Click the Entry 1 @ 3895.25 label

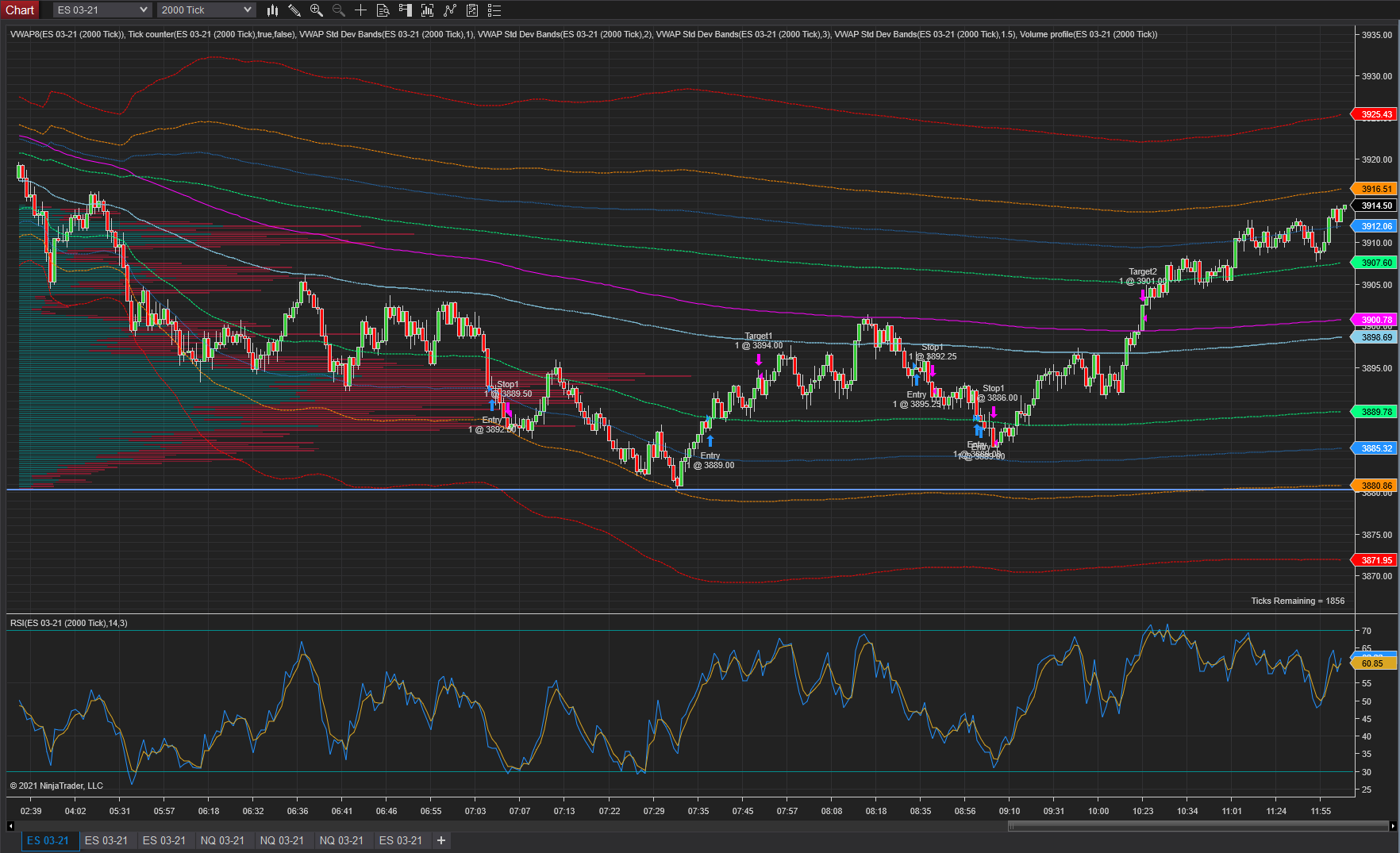[x=917, y=399]
